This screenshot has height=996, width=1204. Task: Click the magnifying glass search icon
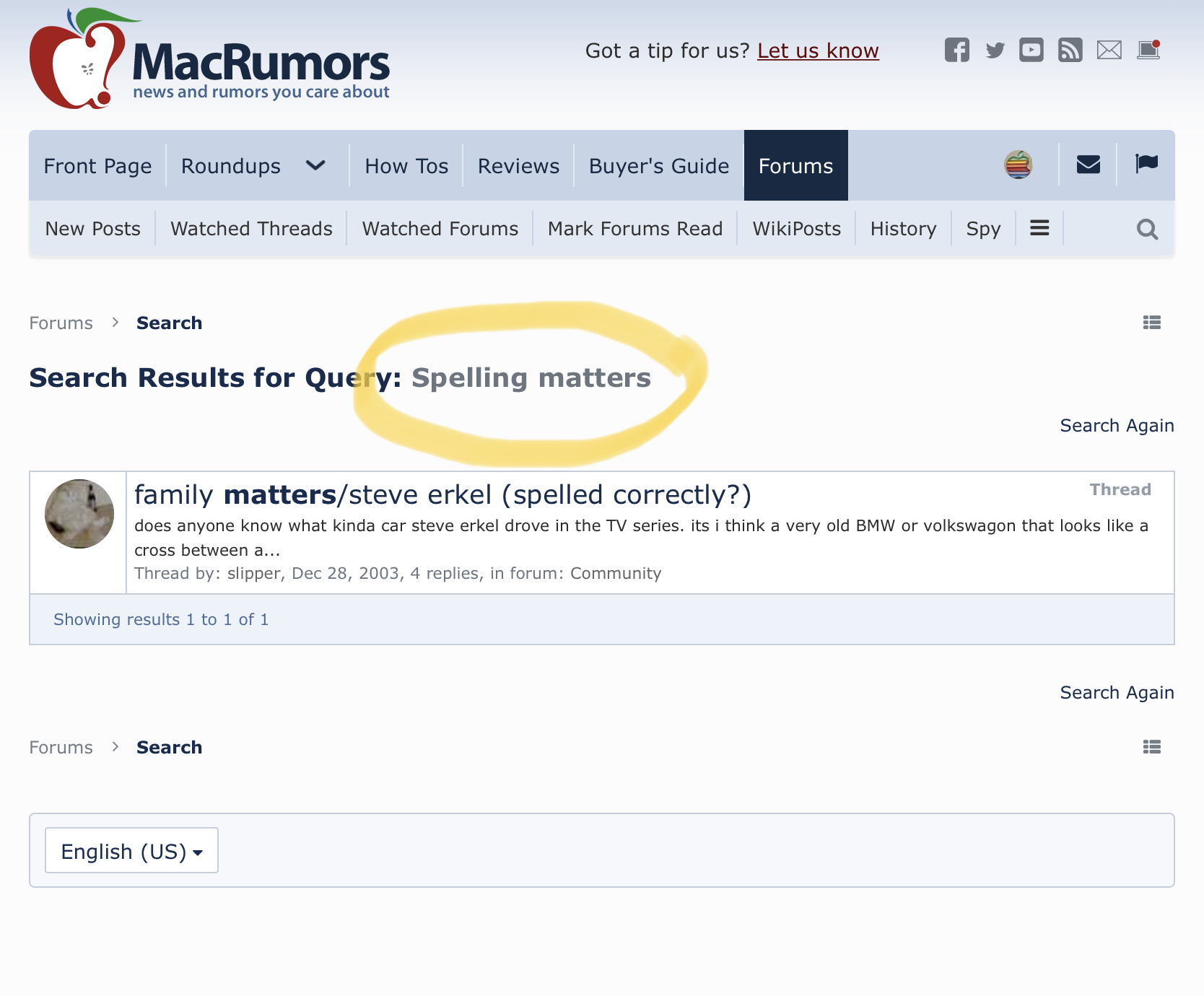pos(1147,229)
